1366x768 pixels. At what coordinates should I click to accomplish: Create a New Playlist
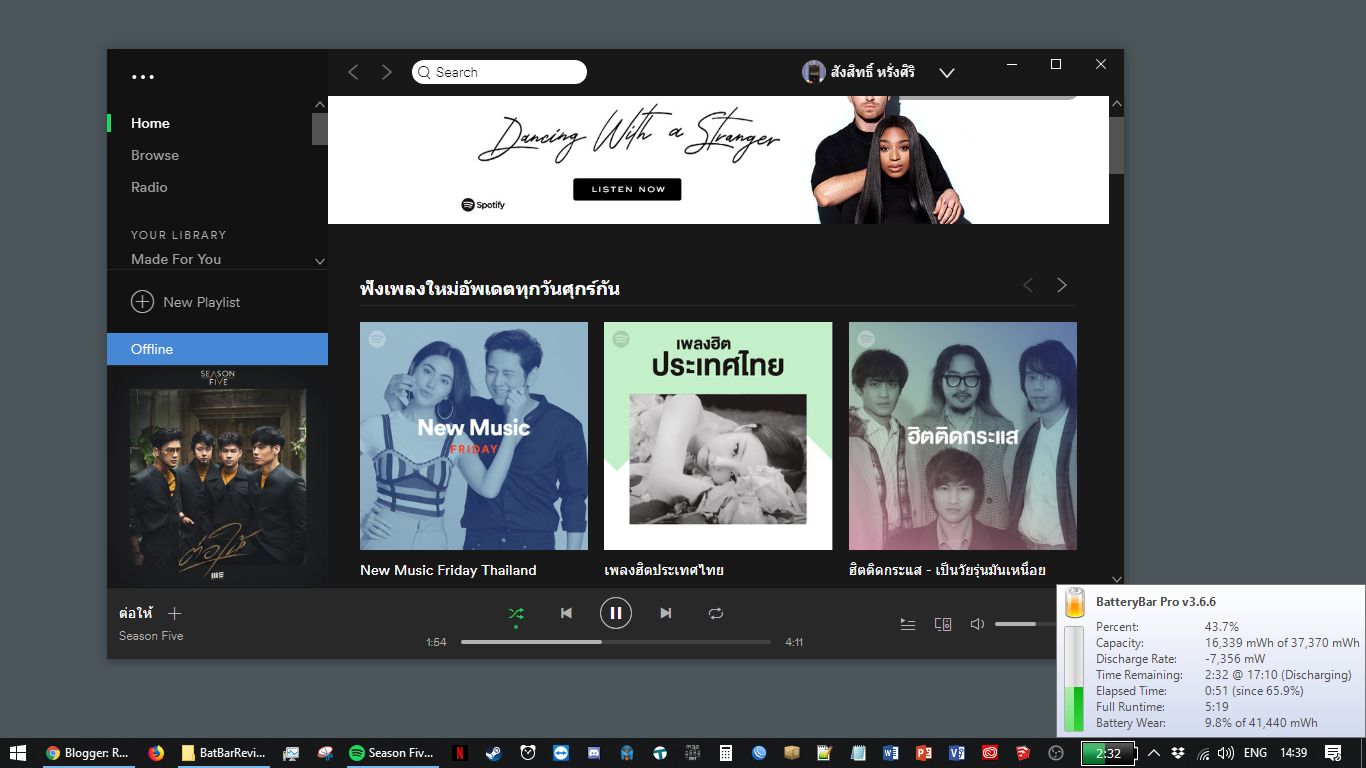click(186, 302)
